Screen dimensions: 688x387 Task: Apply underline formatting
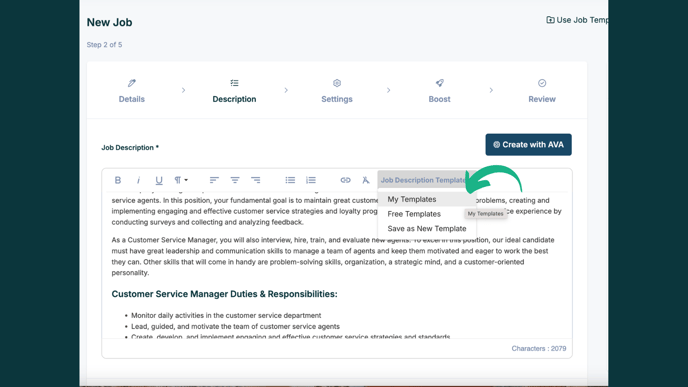pyautogui.click(x=159, y=180)
